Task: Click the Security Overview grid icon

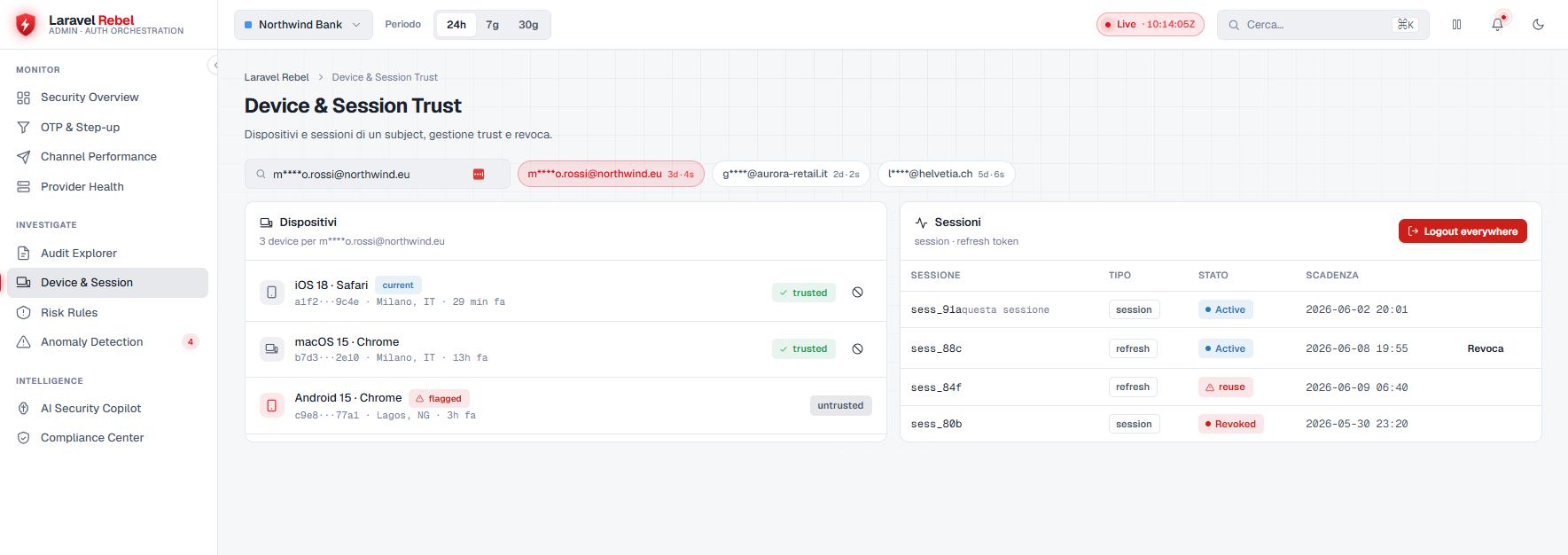Action: click(x=24, y=98)
